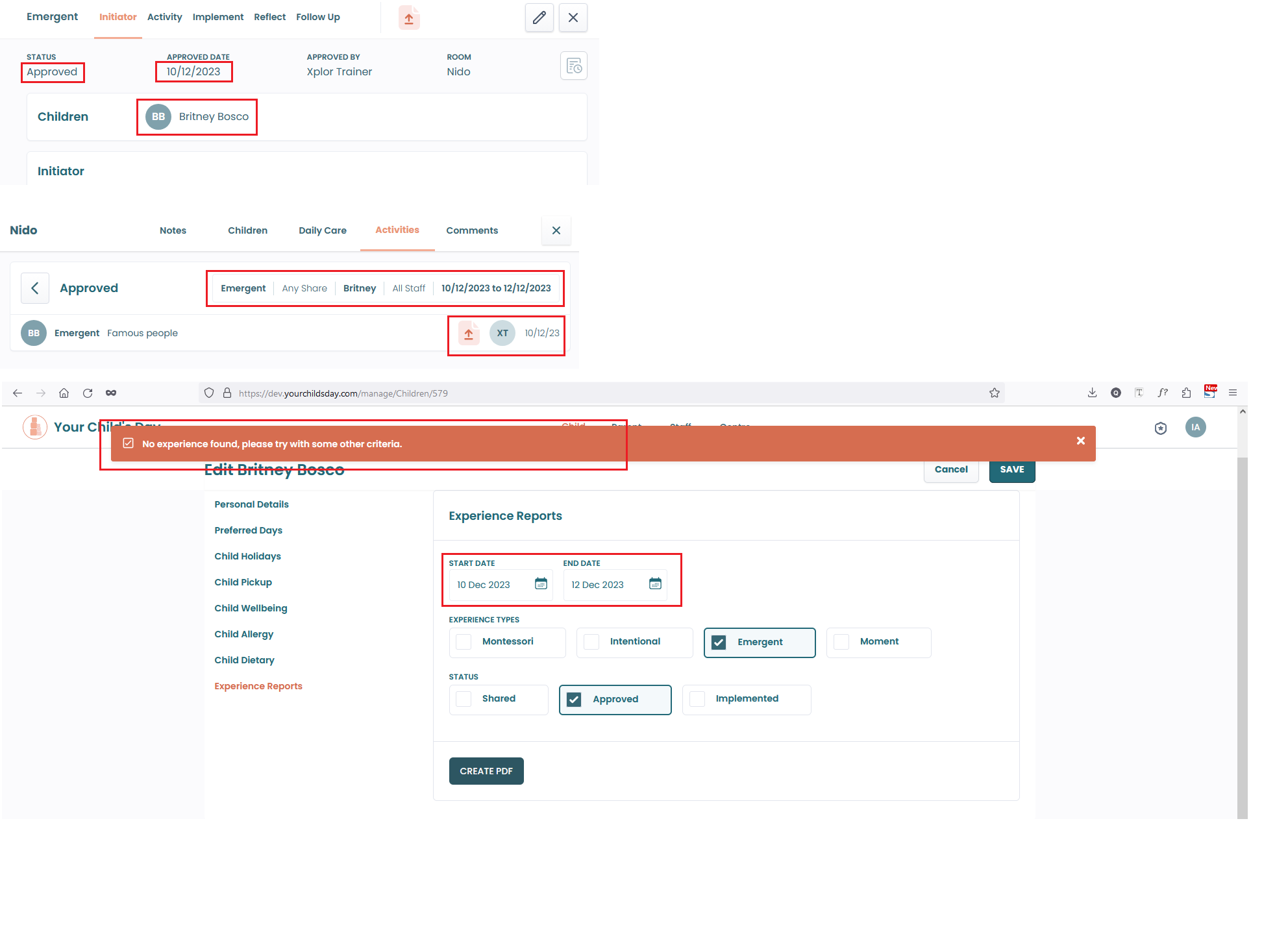Open the Child Wellbeing link
This screenshot has height=932, width=1288.
point(251,608)
